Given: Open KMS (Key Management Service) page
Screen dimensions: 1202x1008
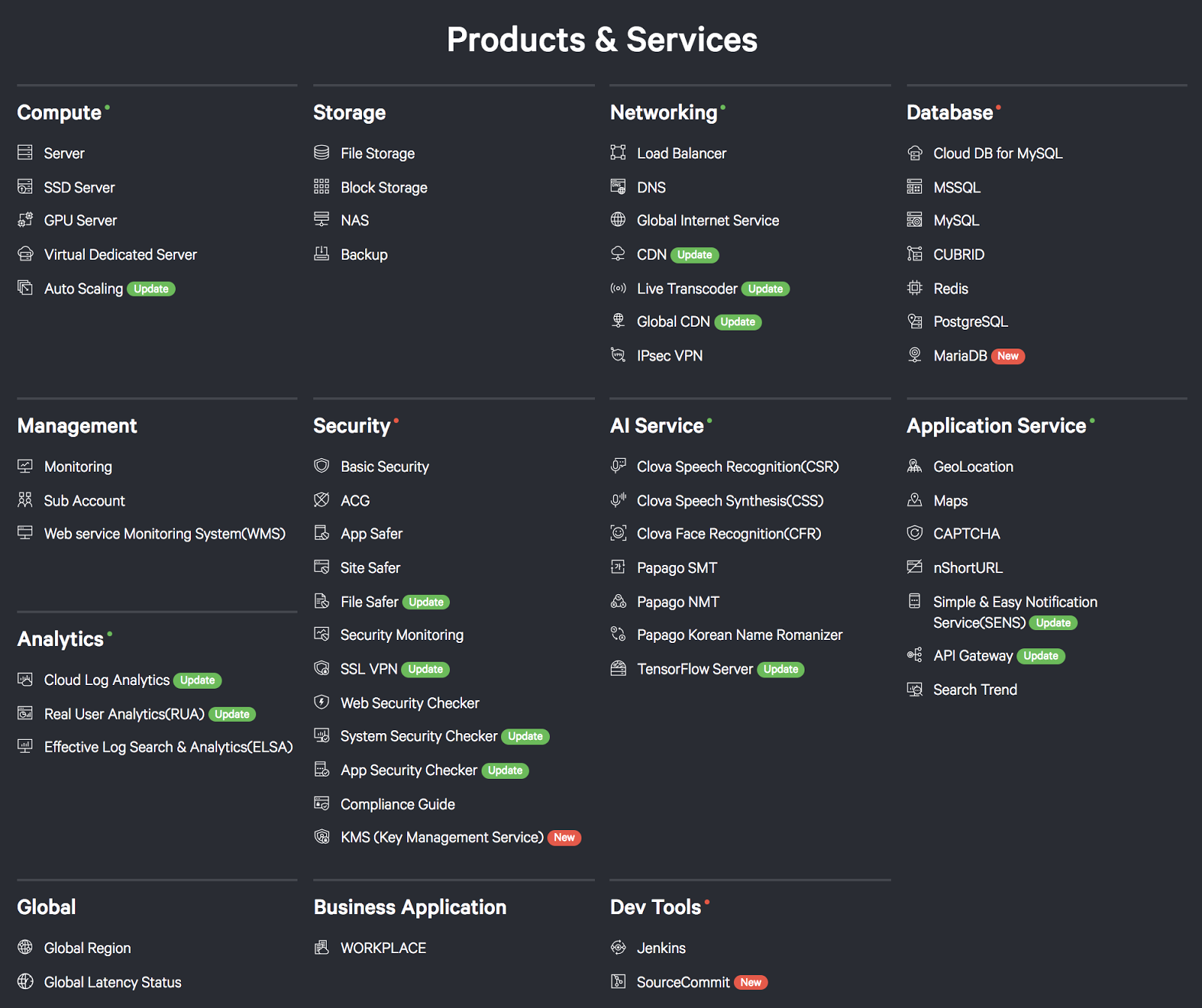Looking at the screenshot, I should coord(442,837).
